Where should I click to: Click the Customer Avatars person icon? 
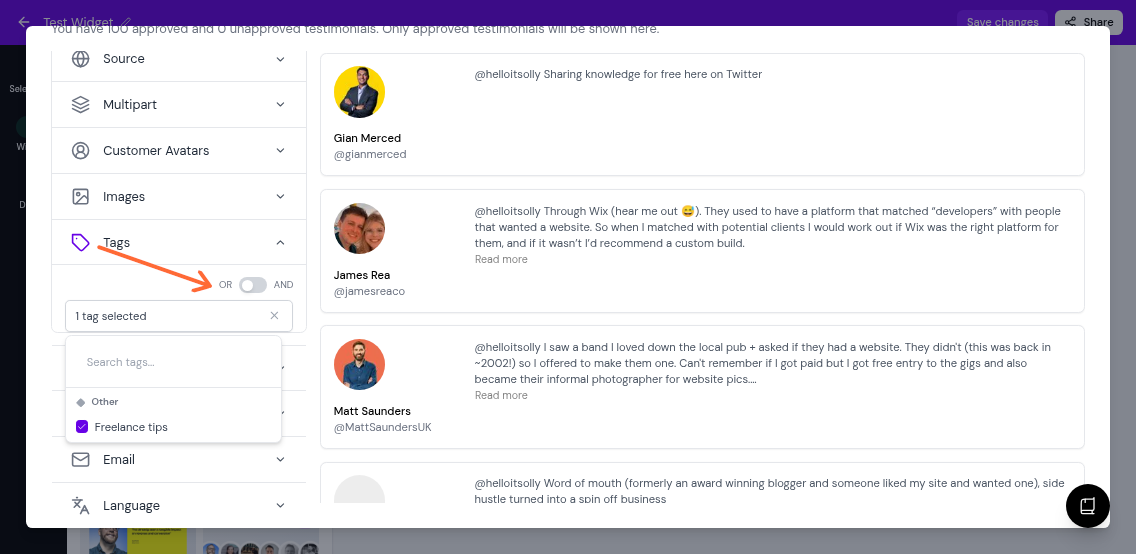[81, 151]
